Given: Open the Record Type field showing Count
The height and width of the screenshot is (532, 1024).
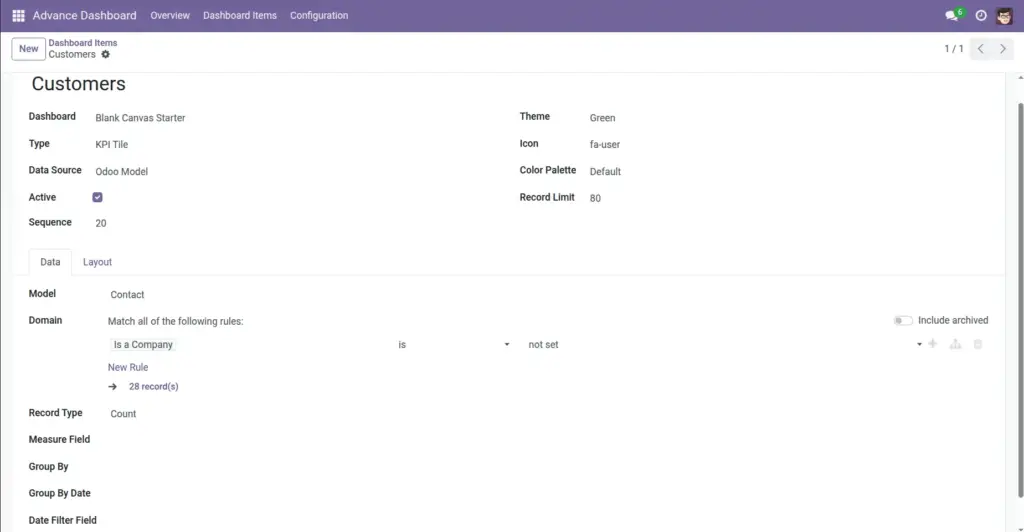Looking at the screenshot, I should point(549,414).
